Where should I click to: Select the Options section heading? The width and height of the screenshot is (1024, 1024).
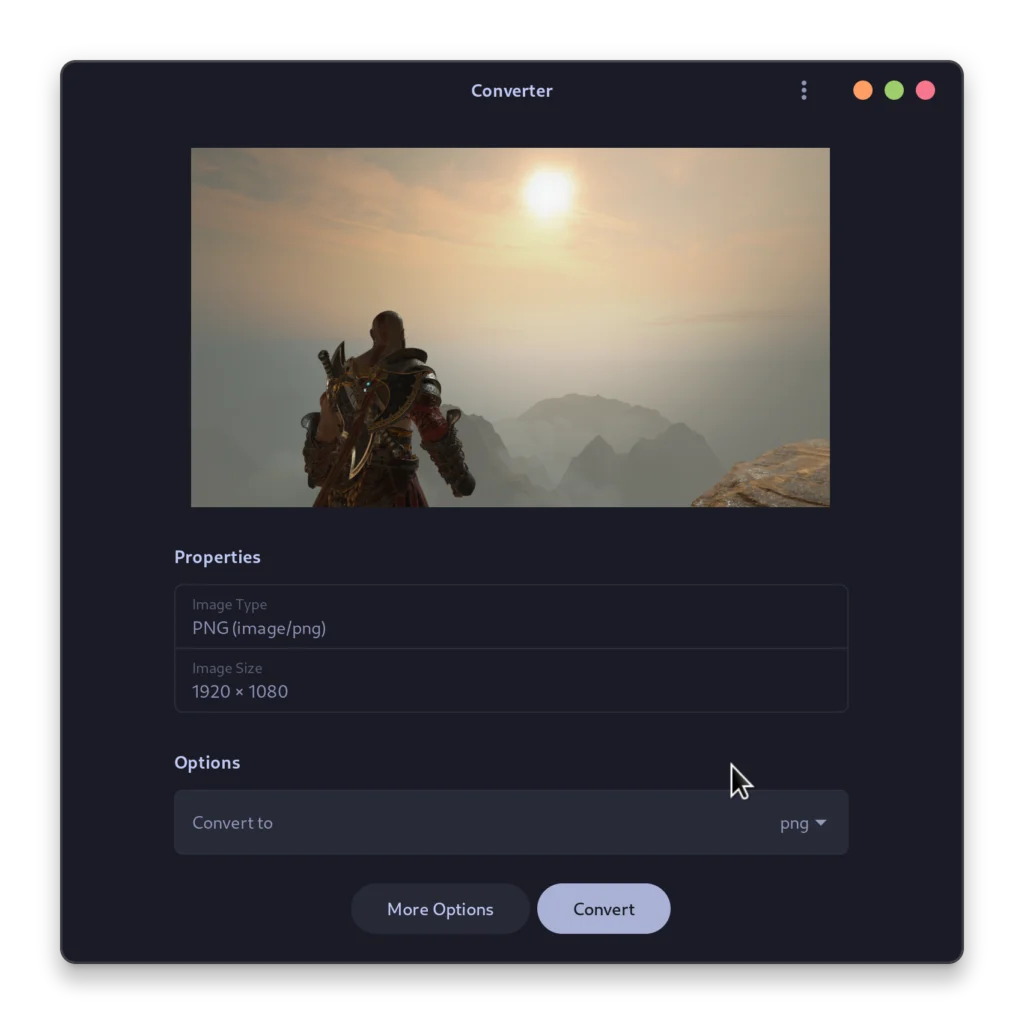pyautogui.click(x=207, y=762)
